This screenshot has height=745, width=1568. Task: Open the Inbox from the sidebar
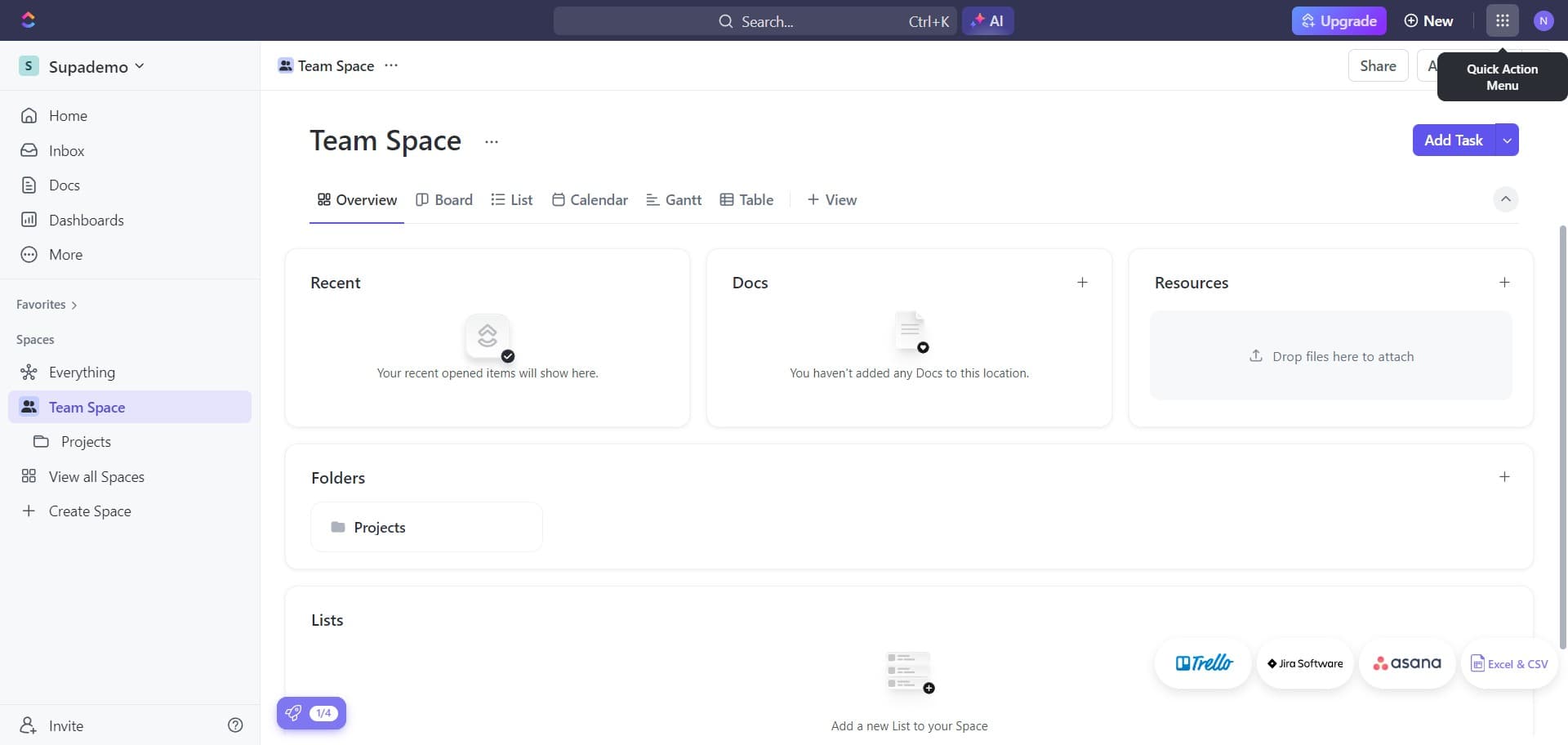[67, 150]
